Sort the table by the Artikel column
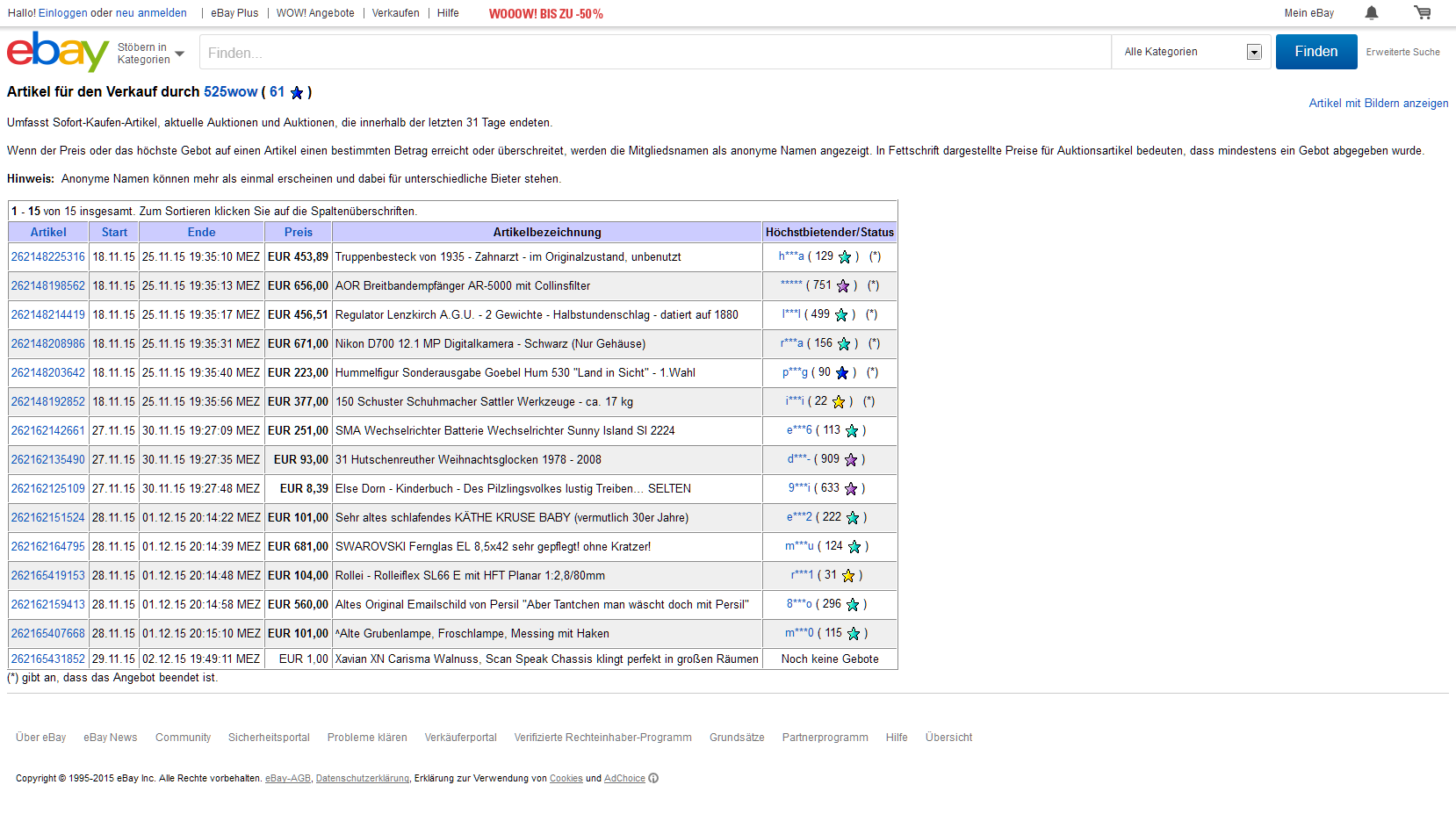The height and width of the screenshot is (828, 1456). point(48,232)
